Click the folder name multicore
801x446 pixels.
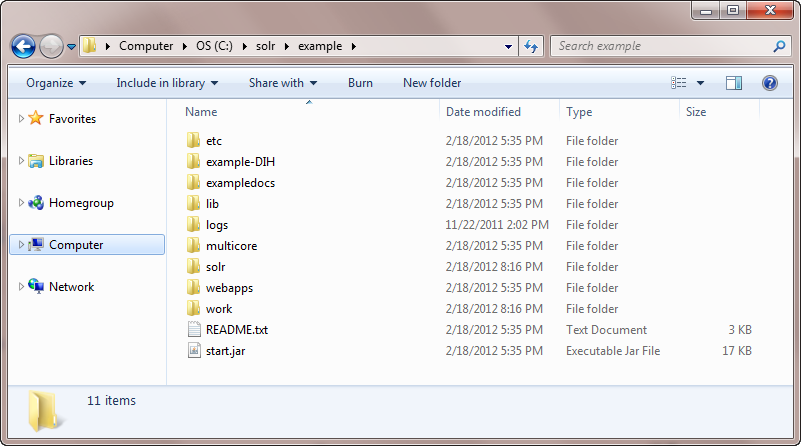point(231,246)
